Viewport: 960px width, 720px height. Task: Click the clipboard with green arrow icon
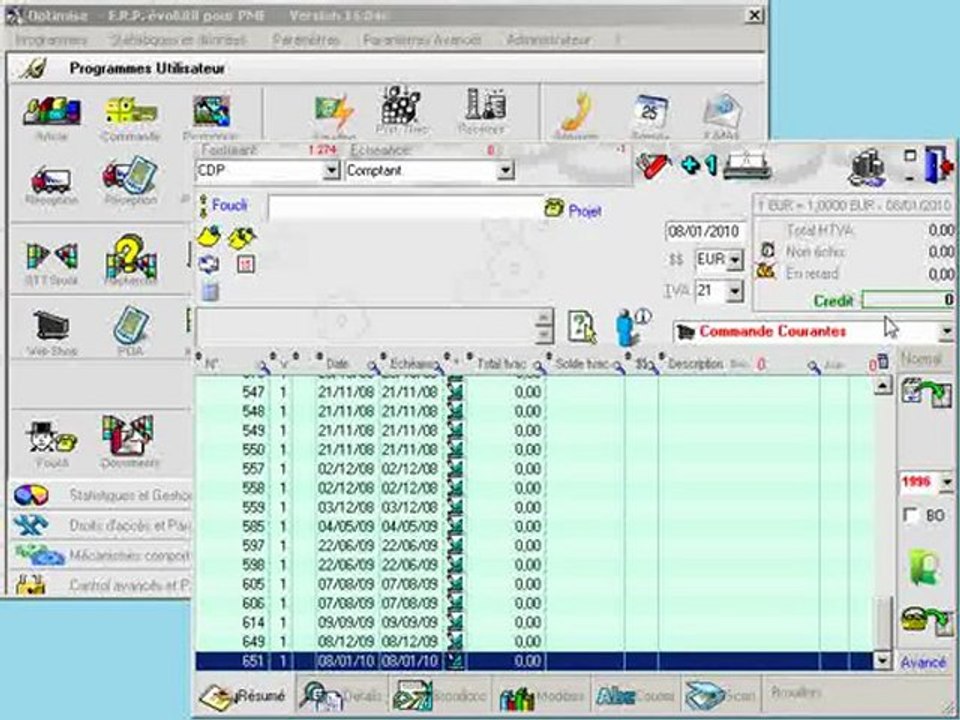926,394
